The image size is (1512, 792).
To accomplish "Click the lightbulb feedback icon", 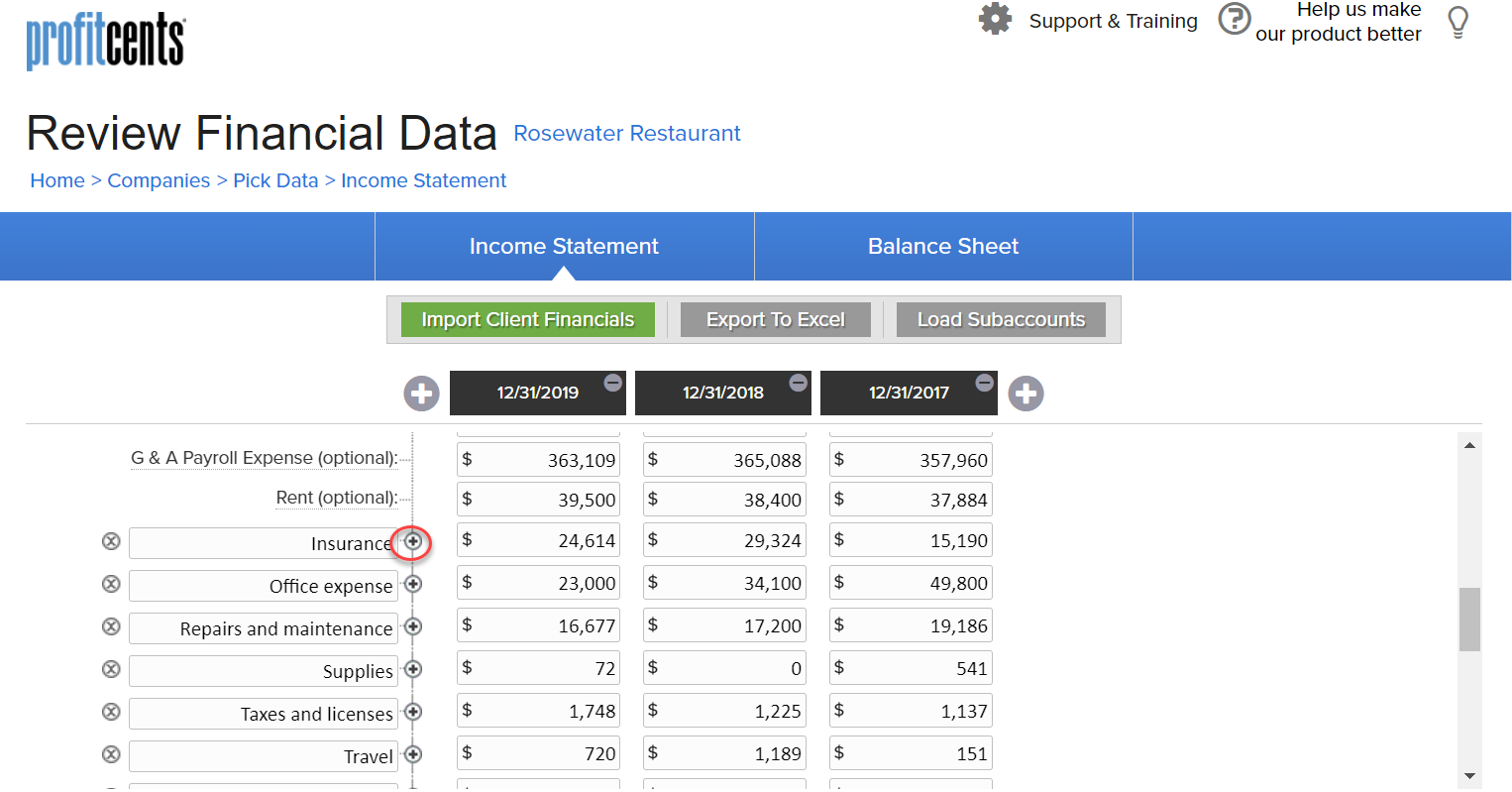I will 1458,22.
